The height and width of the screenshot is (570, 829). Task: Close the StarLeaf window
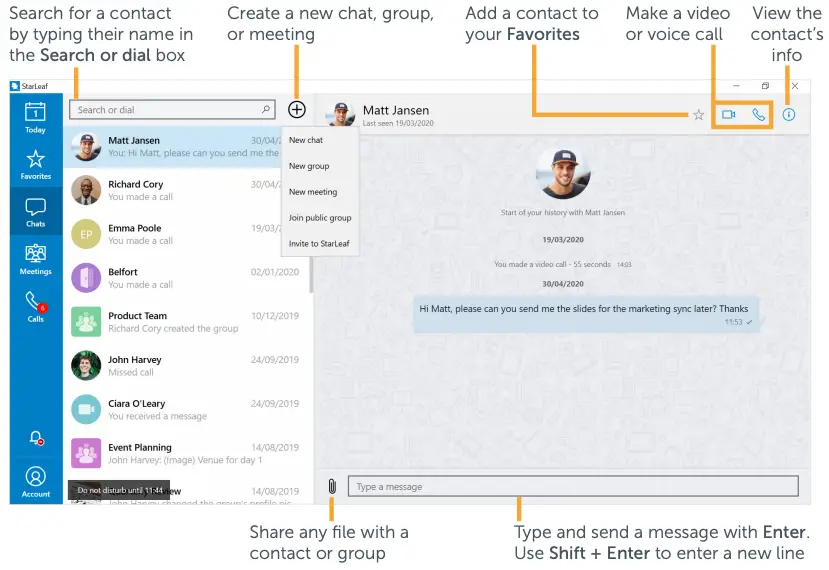[x=795, y=86]
